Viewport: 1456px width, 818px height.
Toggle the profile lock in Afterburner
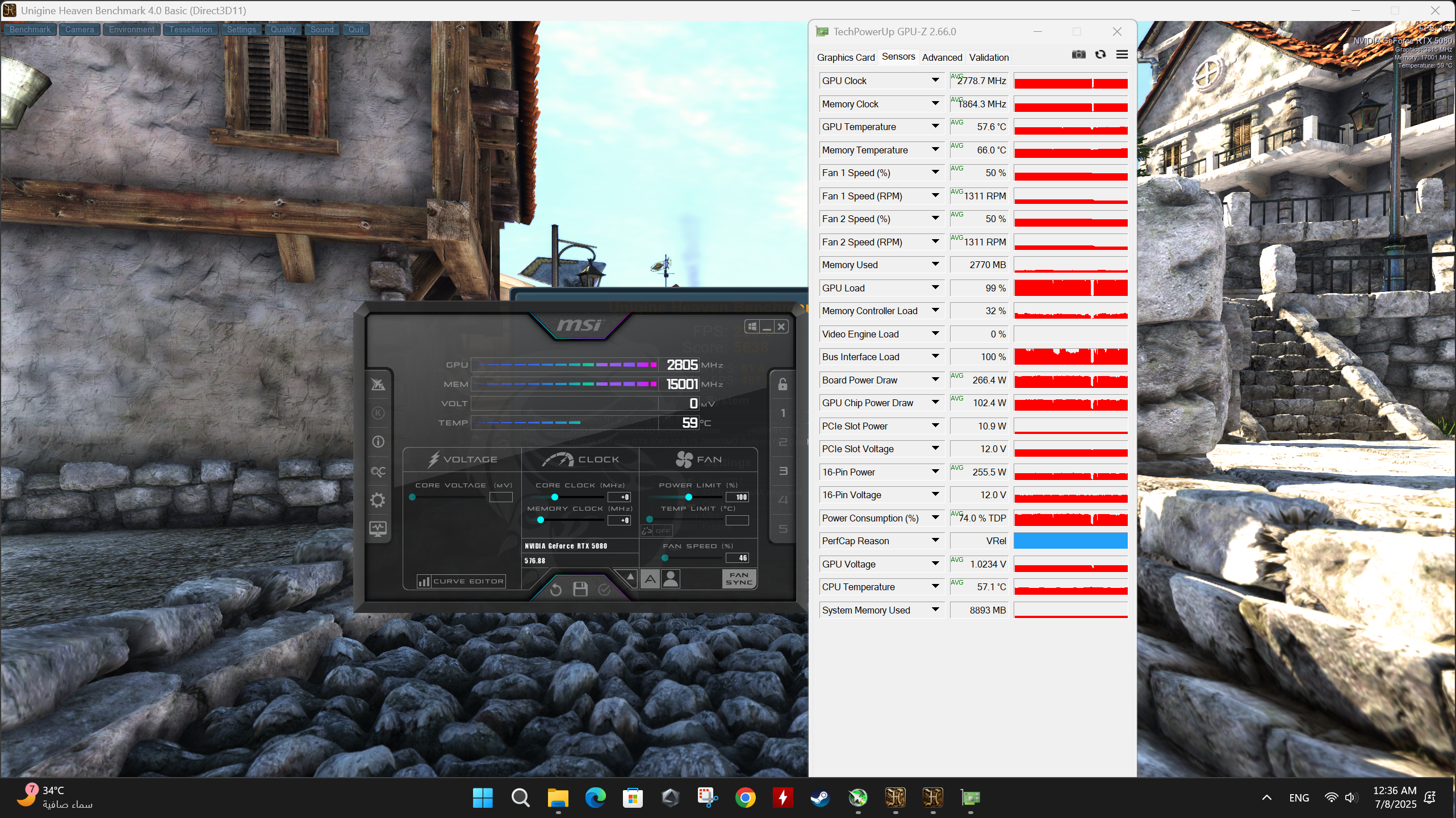pyautogui.click(x=783, y=384)
